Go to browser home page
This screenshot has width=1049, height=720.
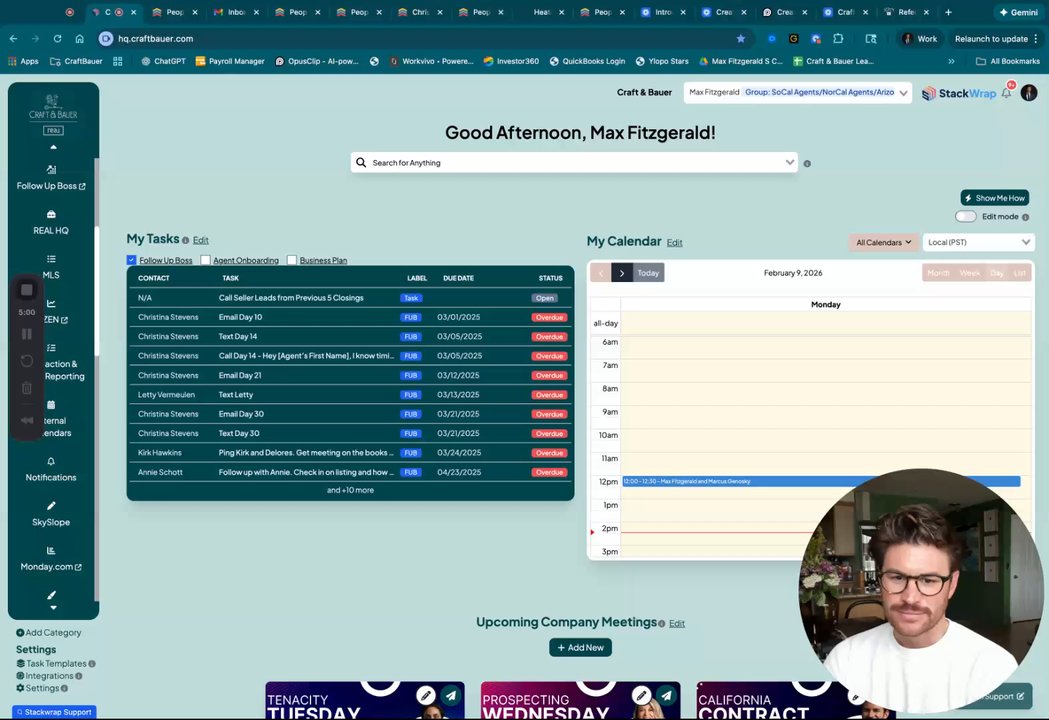click(x=80, y=39)
